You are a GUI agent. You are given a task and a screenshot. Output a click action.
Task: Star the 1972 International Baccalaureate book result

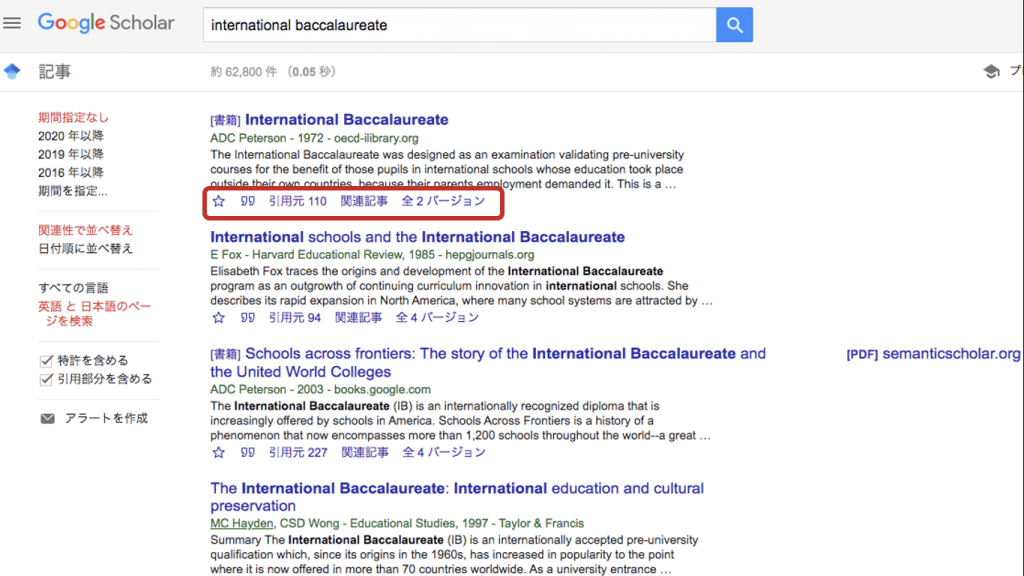(x=219, y=201)
